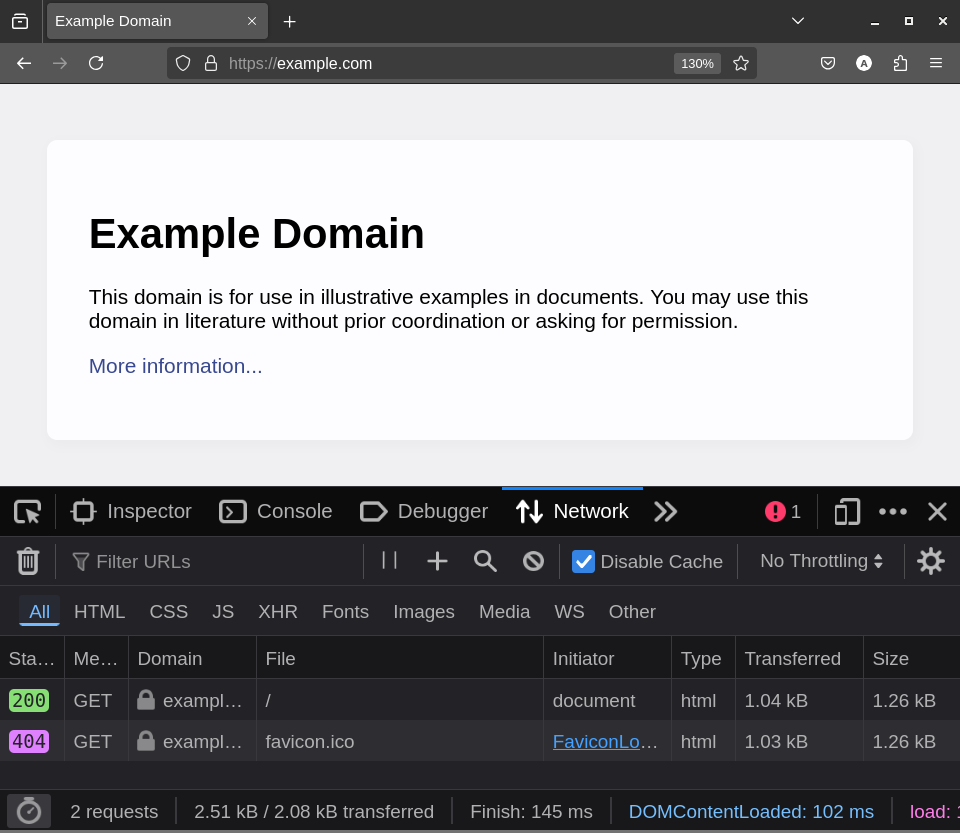
Task: Switch to the Console panel
Action: (276, 512)
